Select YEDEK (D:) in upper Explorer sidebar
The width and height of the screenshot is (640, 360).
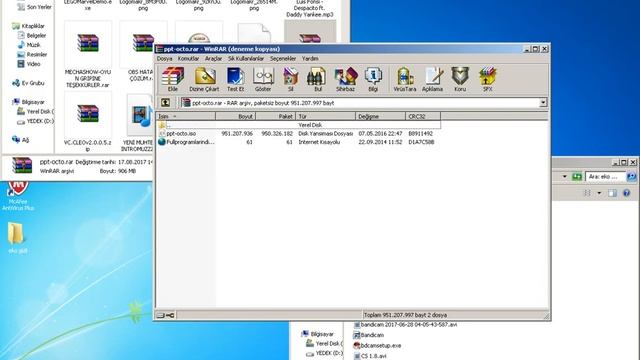click(36, 121)
